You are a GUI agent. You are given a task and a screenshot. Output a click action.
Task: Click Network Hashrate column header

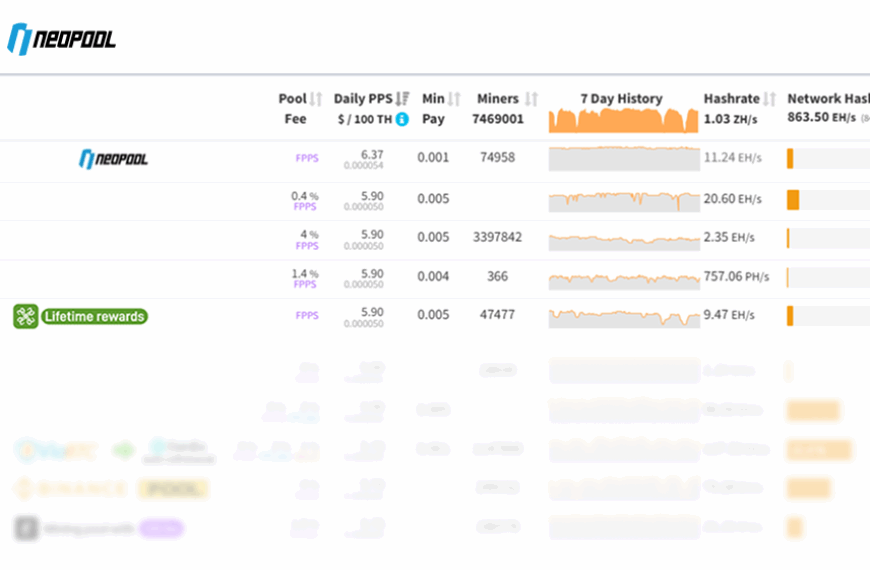click(828, 99)
